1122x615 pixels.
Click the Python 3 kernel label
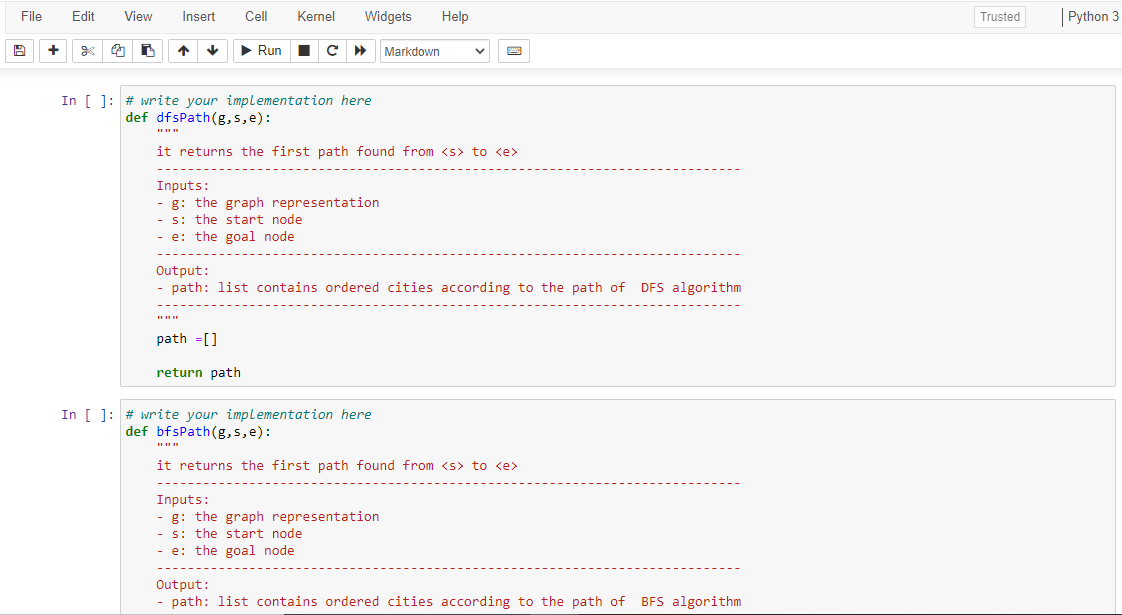(1093, 16)
